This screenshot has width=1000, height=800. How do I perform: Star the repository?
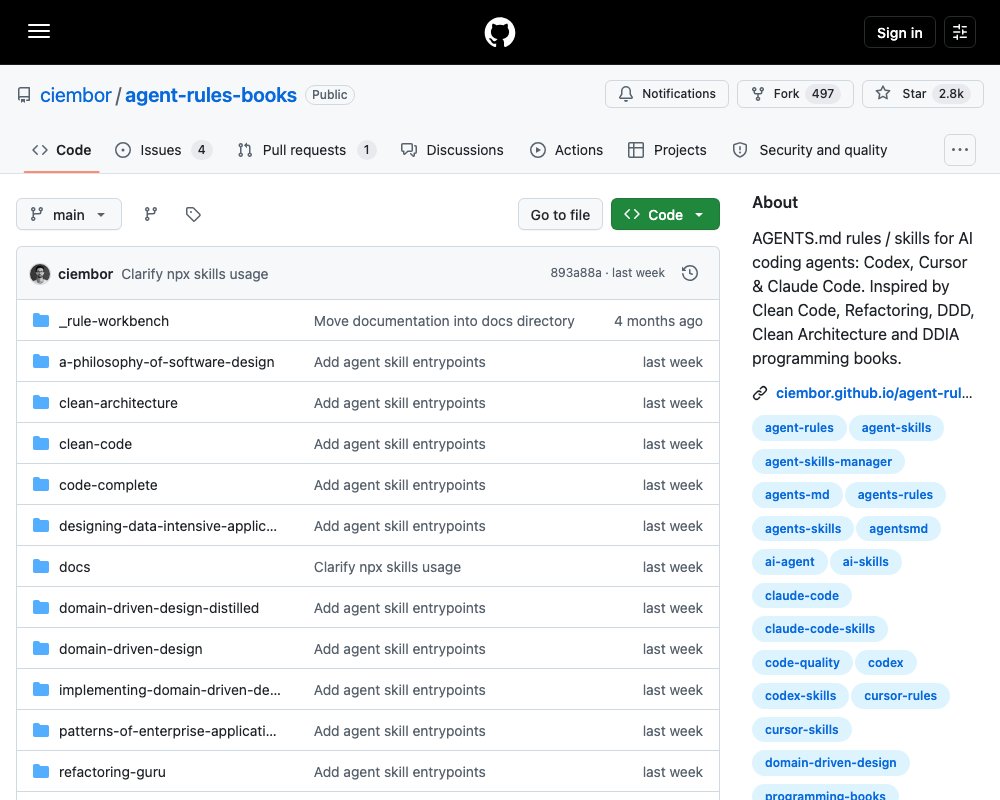(x=922, y=94)
